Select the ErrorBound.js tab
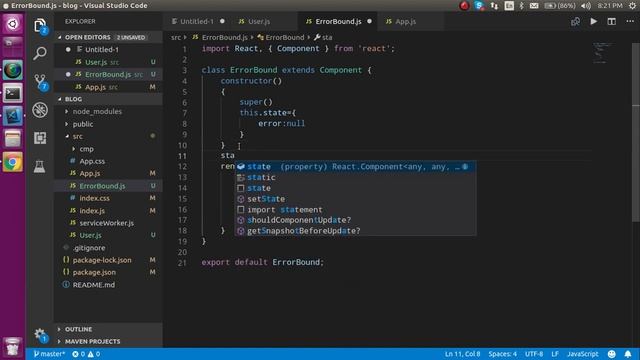The width and height of the screenshot is (640, 360). (x=338, y=21)
